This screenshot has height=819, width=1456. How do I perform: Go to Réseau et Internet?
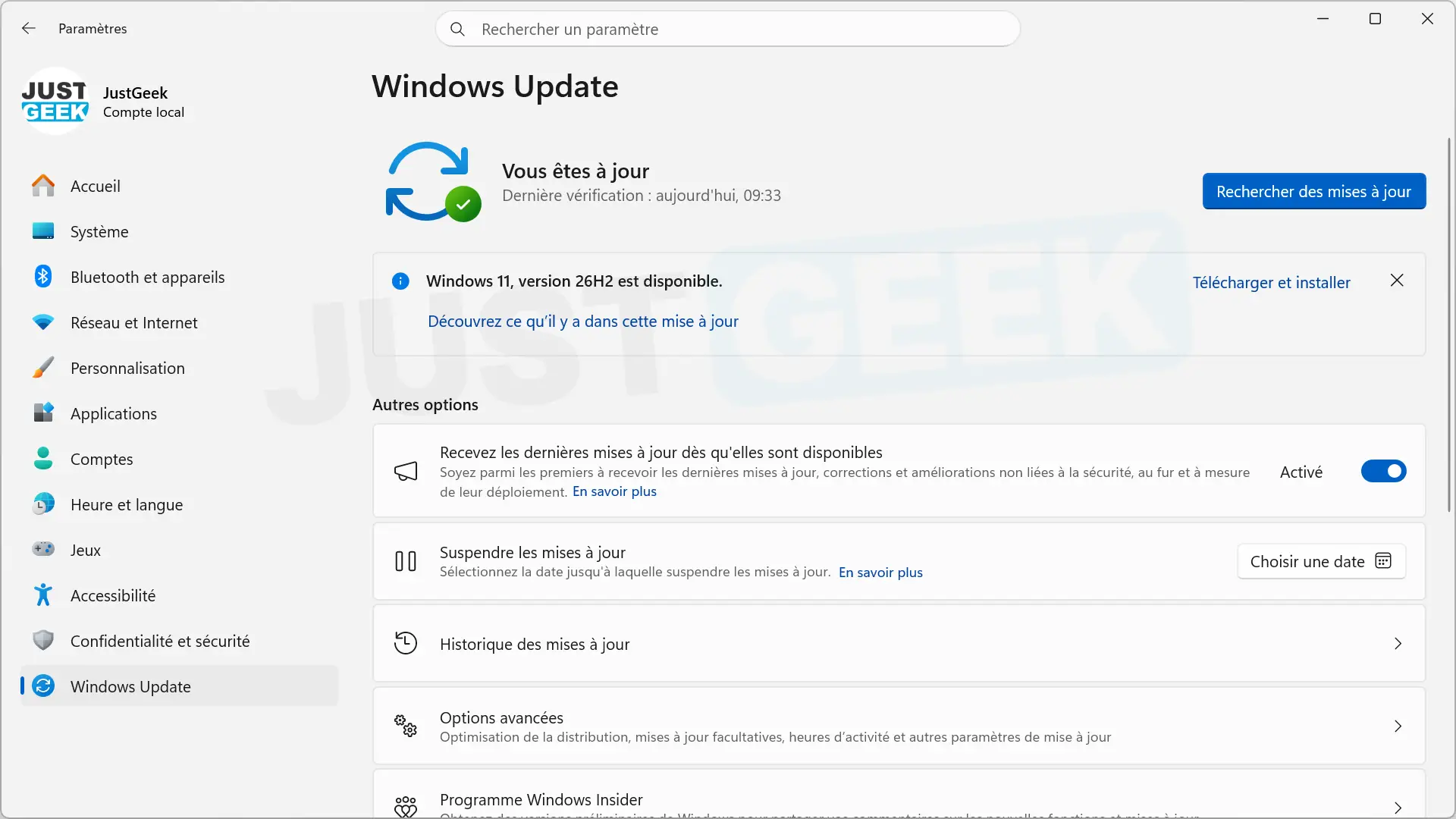179,322
